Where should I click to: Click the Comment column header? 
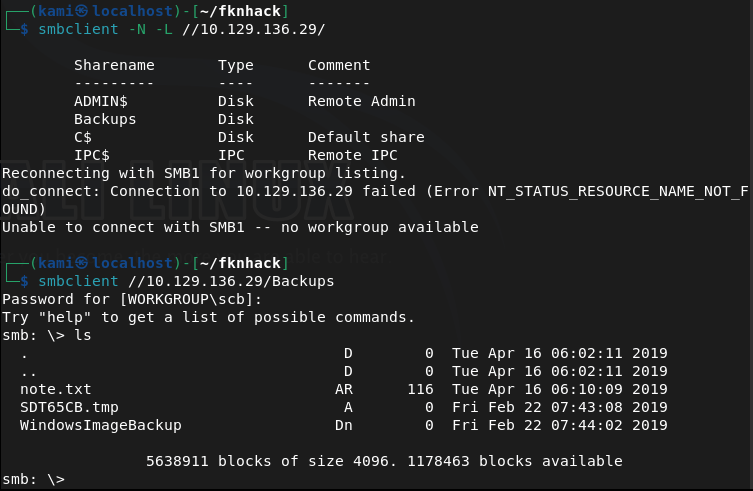tap(339, 65)
